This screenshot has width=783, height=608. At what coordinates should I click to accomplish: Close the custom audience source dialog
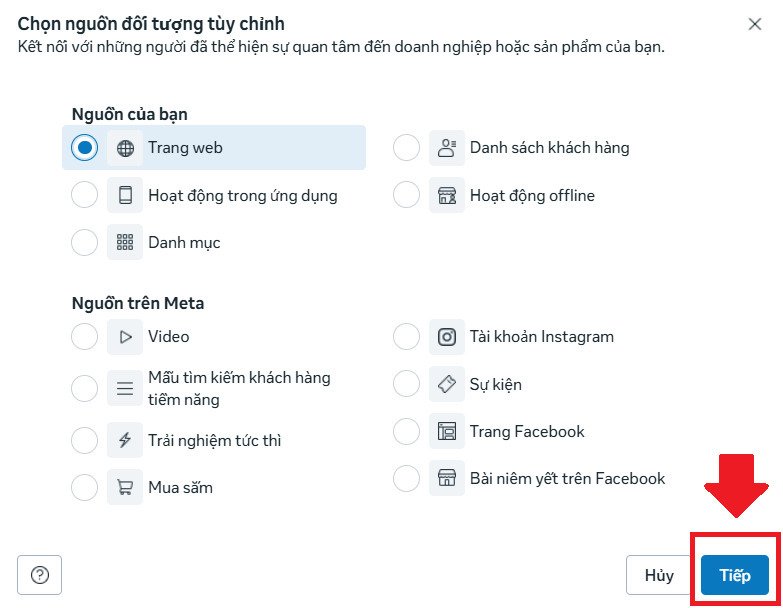[x=755, y=24]
